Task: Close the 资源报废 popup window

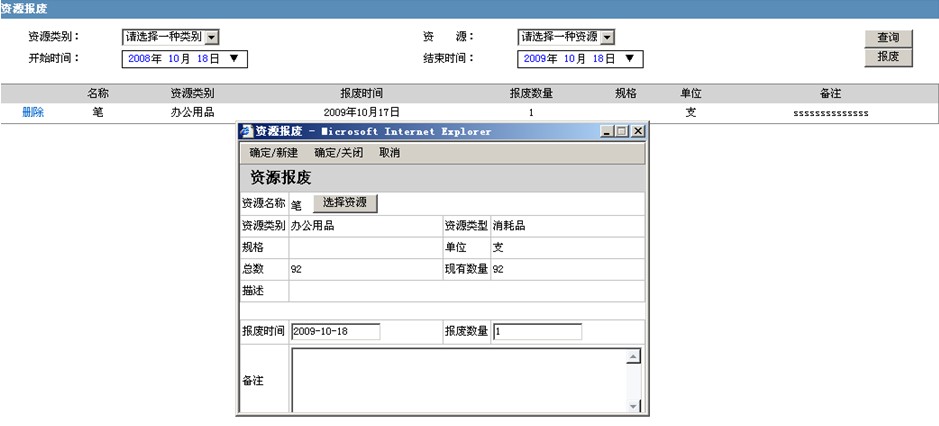Action: pos(638,131)
